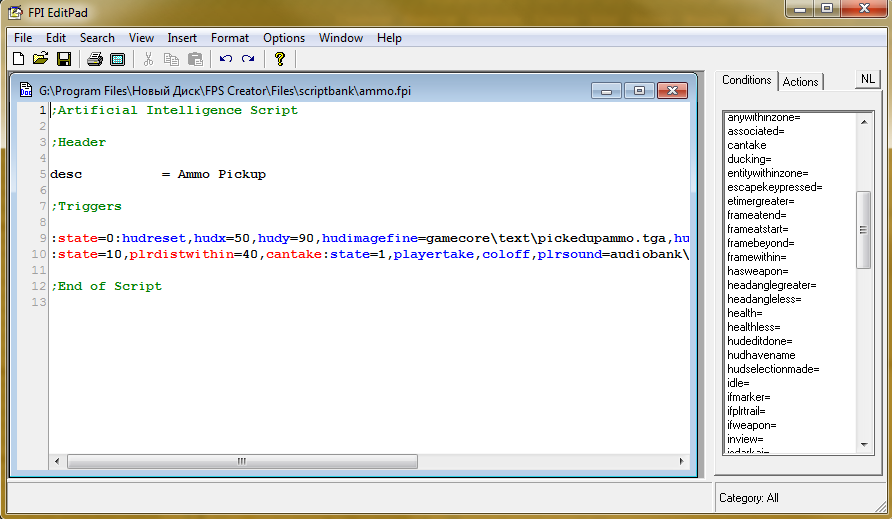892x519 pixels.
Task: Select ifweapon= condition
Action: pos(751,425)
